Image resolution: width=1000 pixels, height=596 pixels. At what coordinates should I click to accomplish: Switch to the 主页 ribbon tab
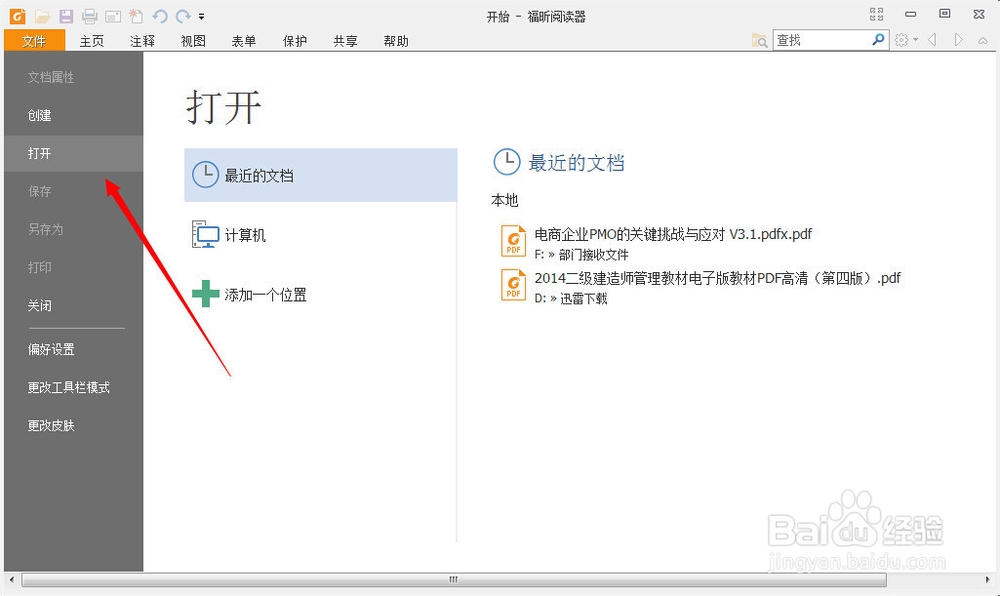pyautogui.click(x=91, y=41)
